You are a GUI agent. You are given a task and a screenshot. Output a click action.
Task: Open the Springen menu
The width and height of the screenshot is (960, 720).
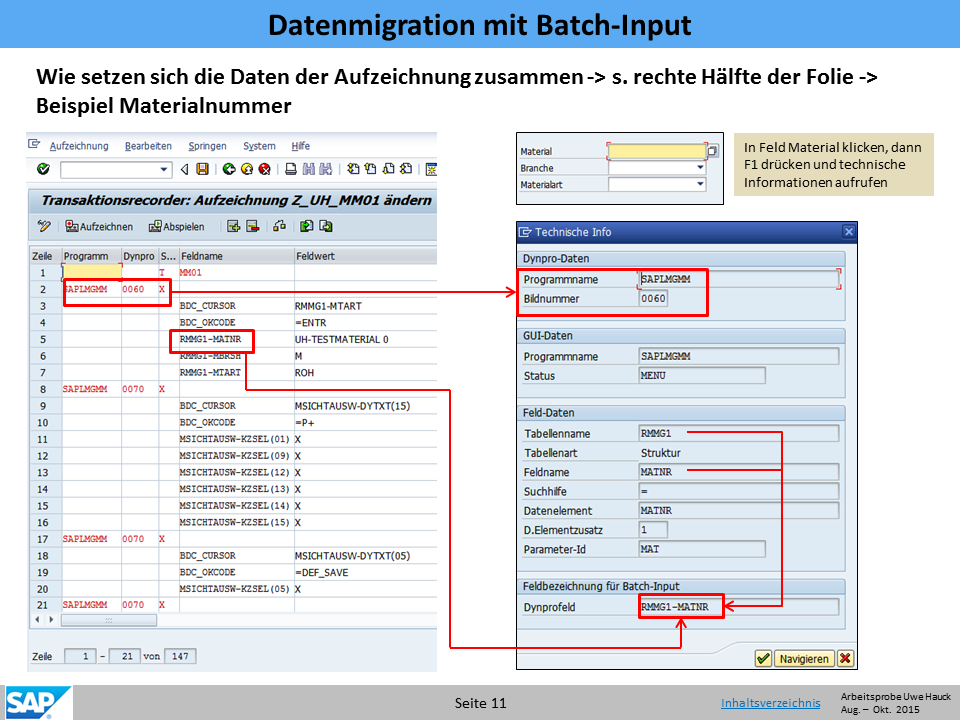click(207, 146)
